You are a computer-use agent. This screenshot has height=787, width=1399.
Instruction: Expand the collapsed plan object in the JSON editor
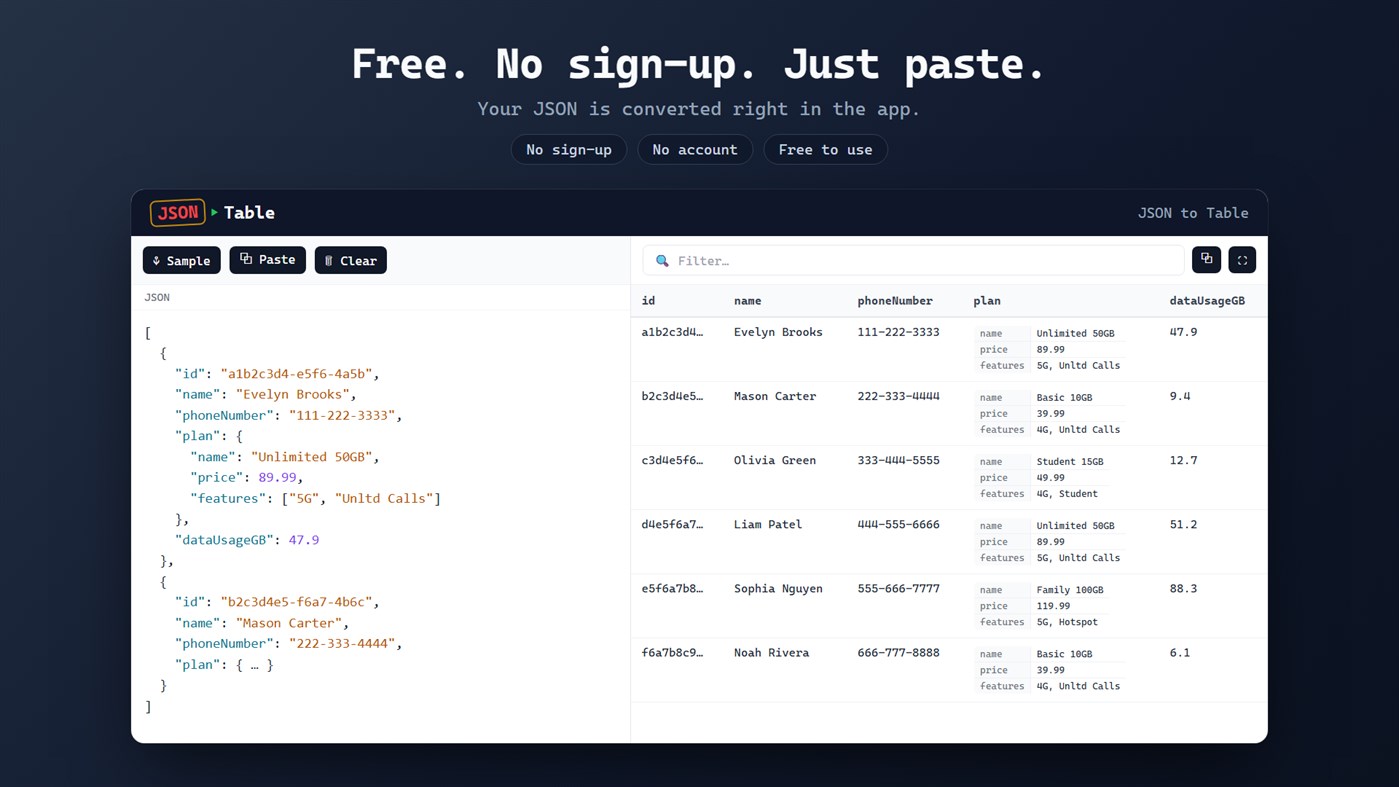tap(254, 664)
